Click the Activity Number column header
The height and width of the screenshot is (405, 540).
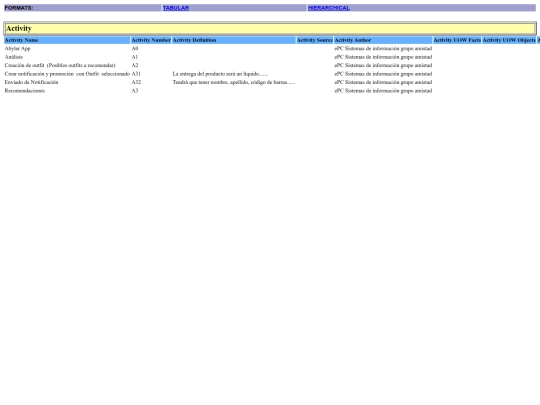[x=151, y=40]
